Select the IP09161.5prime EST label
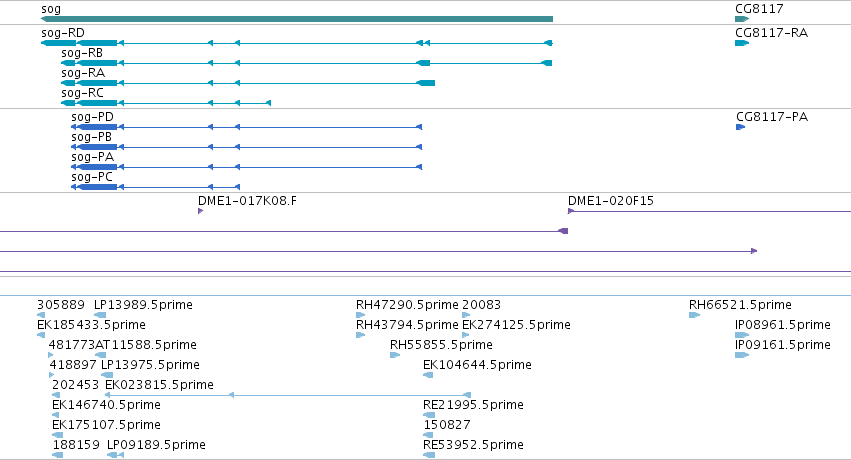Viewport: 851px width, 460px height. tap(783, 344)
